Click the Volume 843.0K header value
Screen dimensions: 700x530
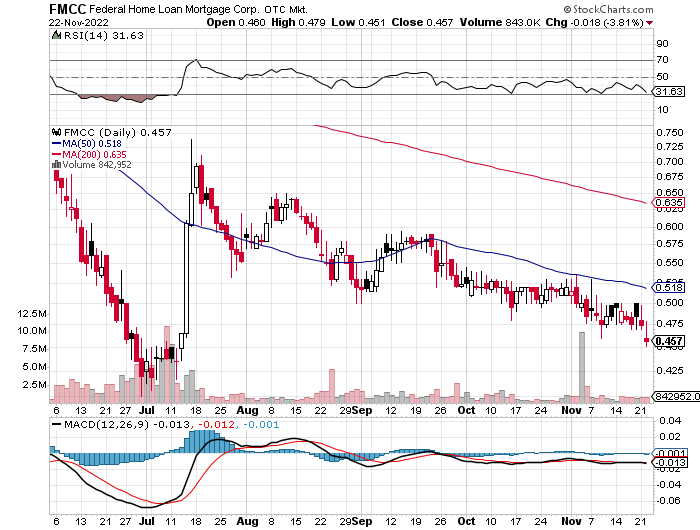[x=500, y=22]
